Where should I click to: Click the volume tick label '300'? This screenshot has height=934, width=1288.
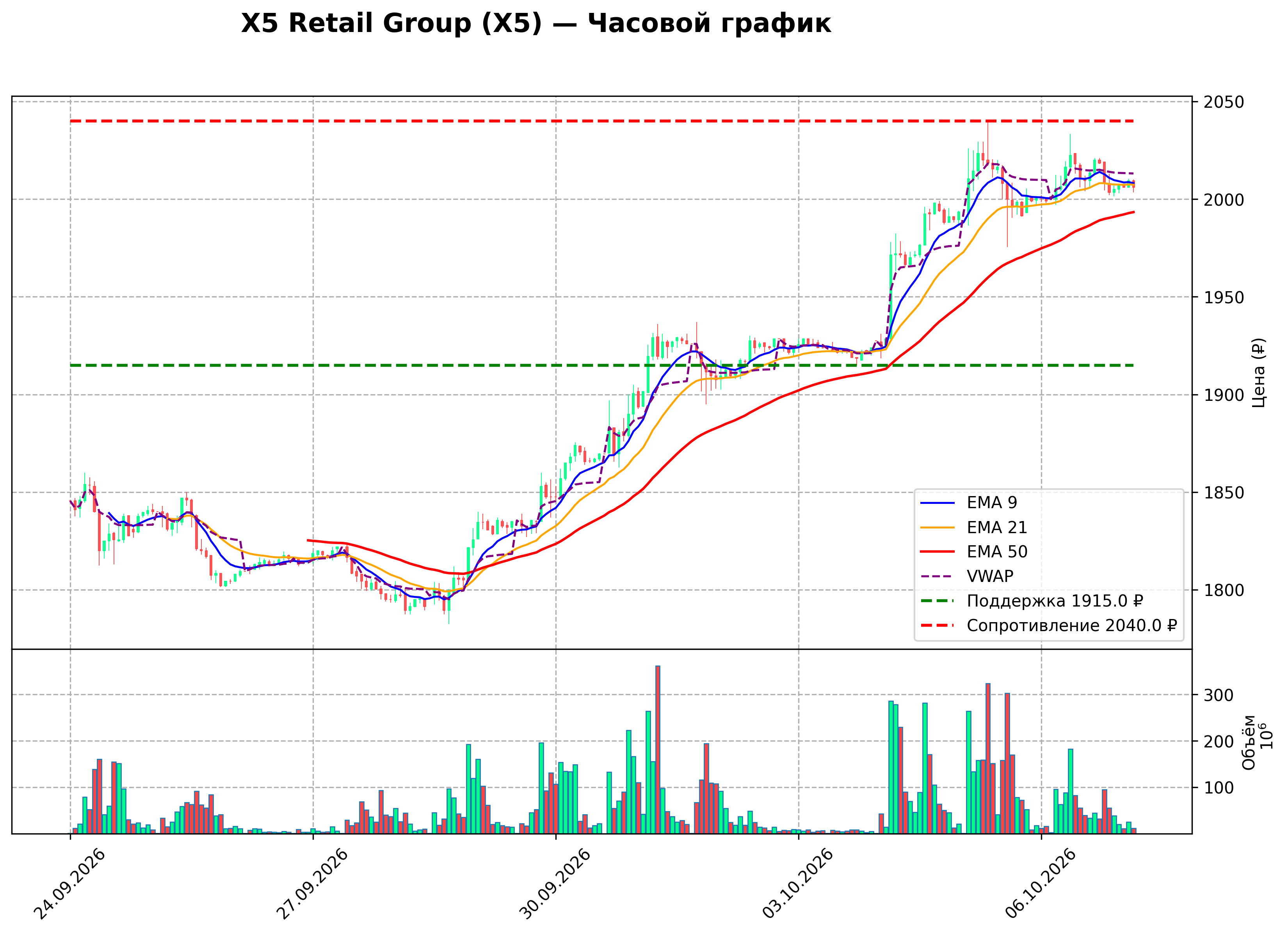[x=1219, y=696]
